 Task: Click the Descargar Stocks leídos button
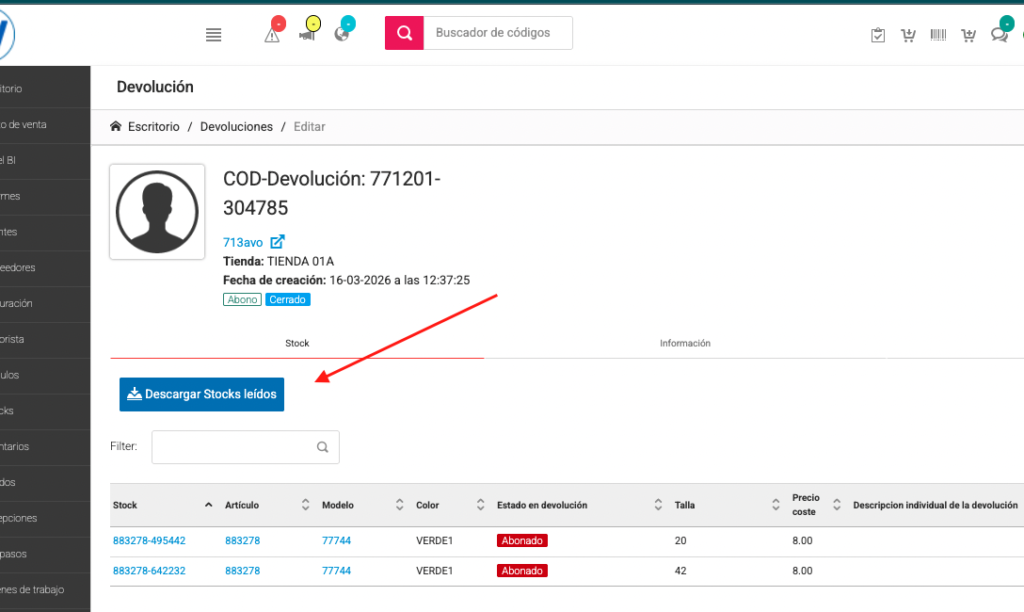click(202, 394)
